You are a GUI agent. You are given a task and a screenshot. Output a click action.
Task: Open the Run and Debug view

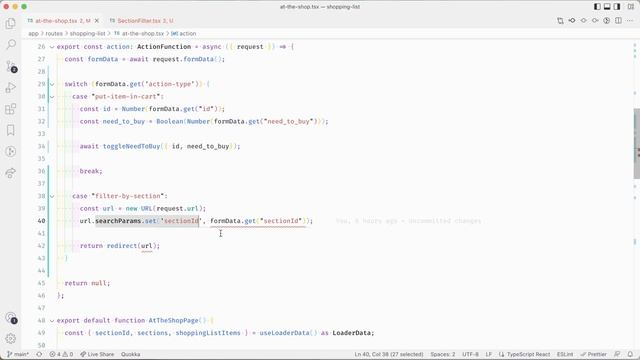click(11, 88)
